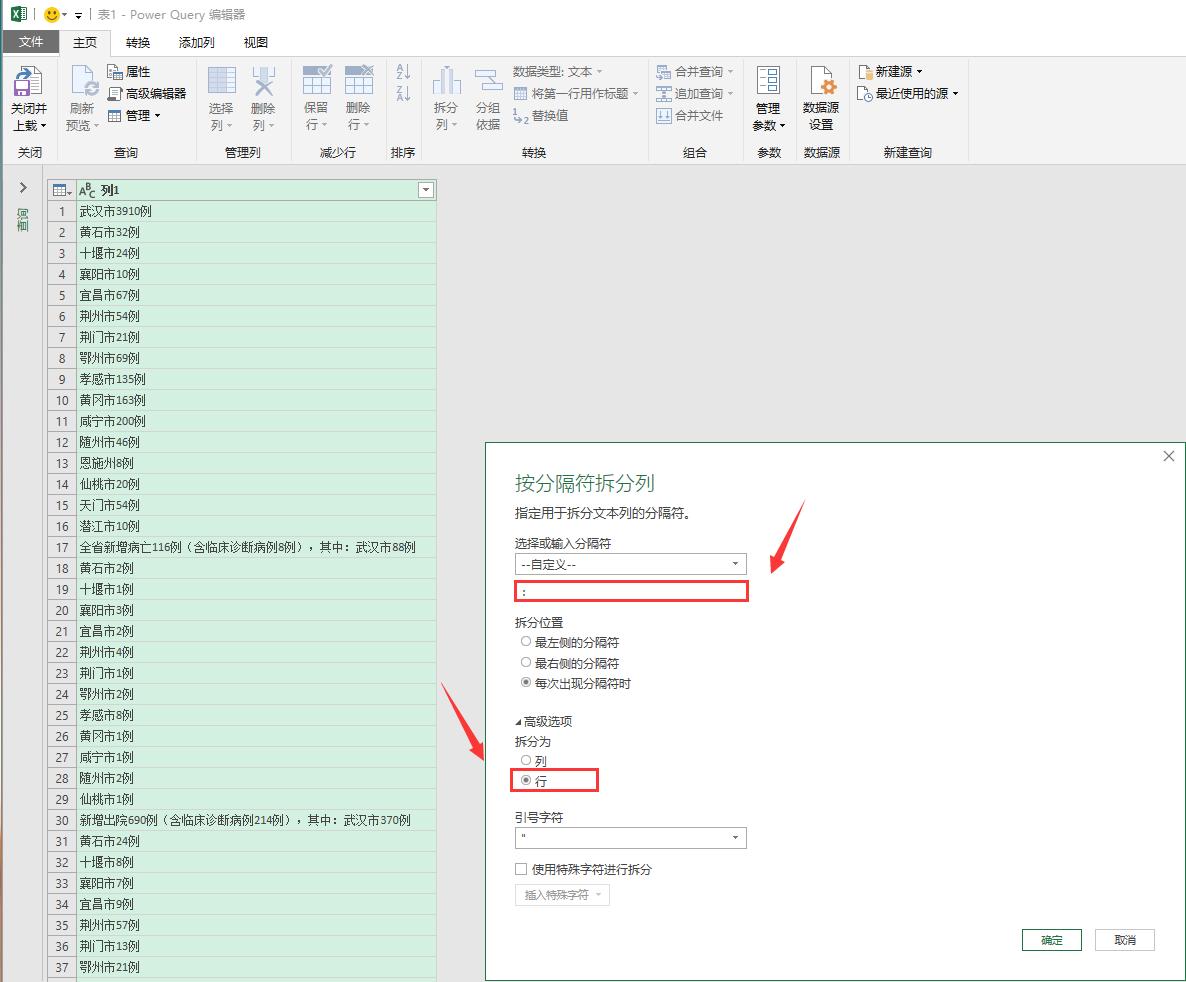The width and height of the screenshot is (1186, 982).
Task: Enable 使用特殊字符进行拆分 checkbox
Action: (521, 869)
